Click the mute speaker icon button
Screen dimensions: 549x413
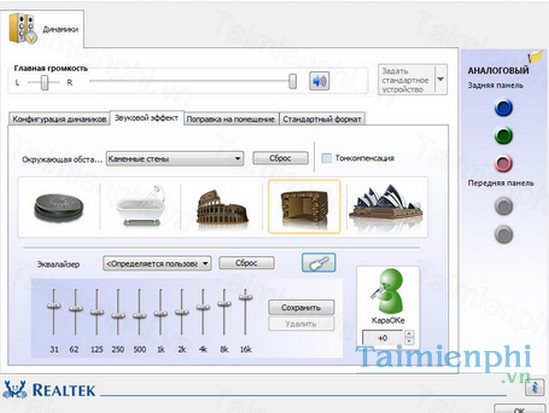[x=319, y=81]
